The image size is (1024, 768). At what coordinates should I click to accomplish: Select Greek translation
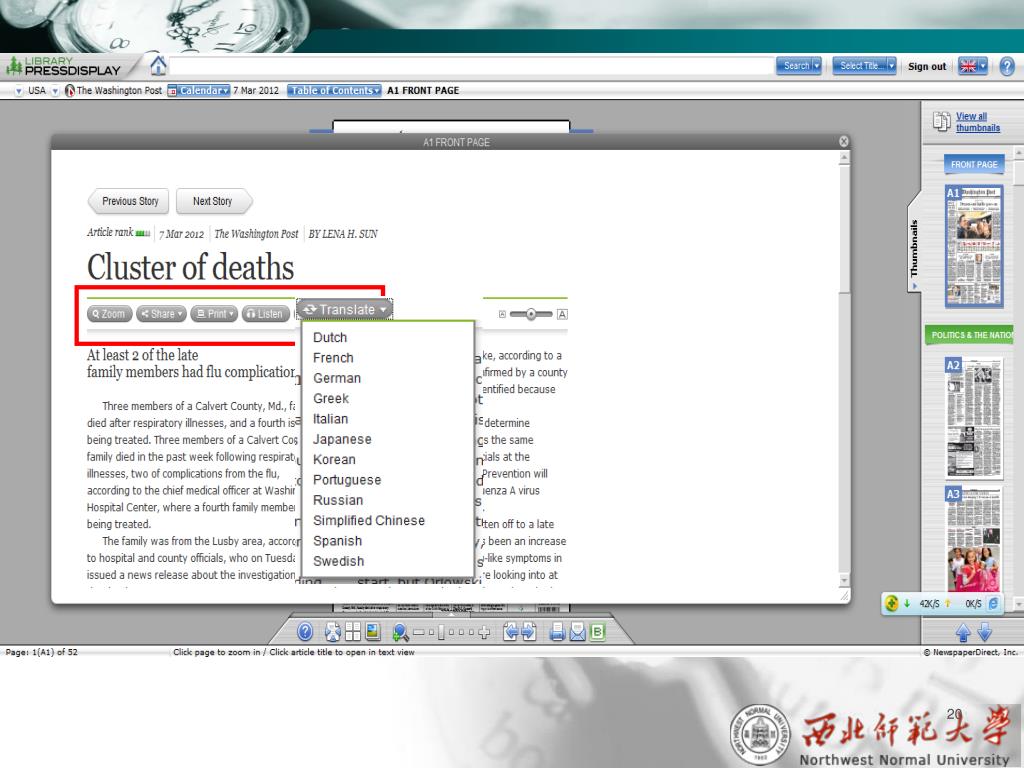pos(331,398)
